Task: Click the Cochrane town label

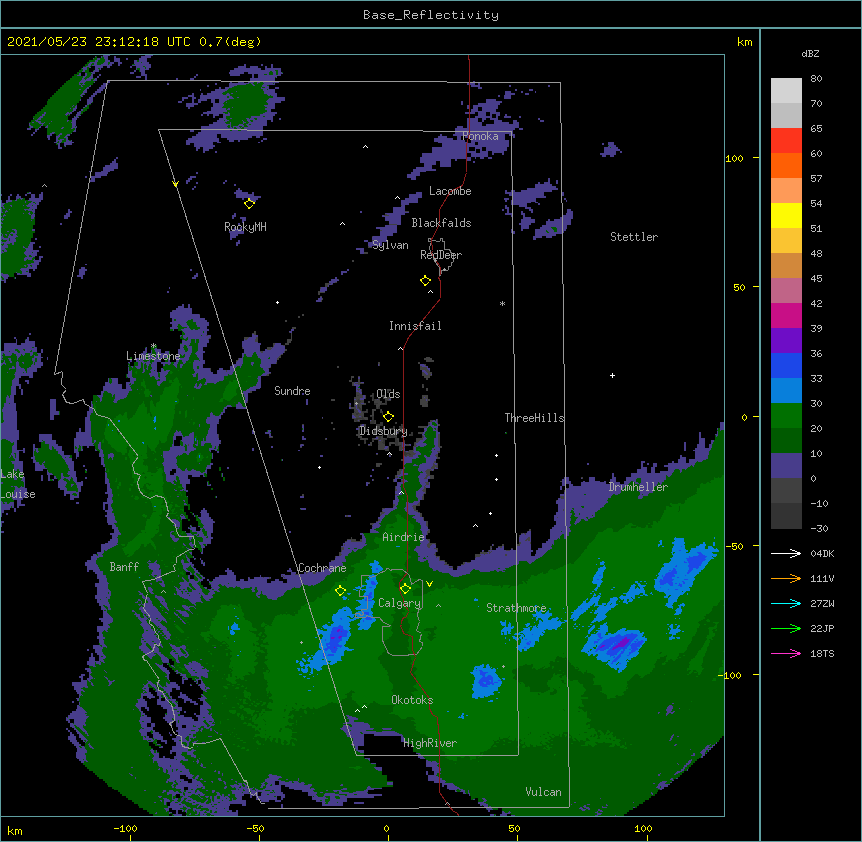Action: (x=322, y=568)
